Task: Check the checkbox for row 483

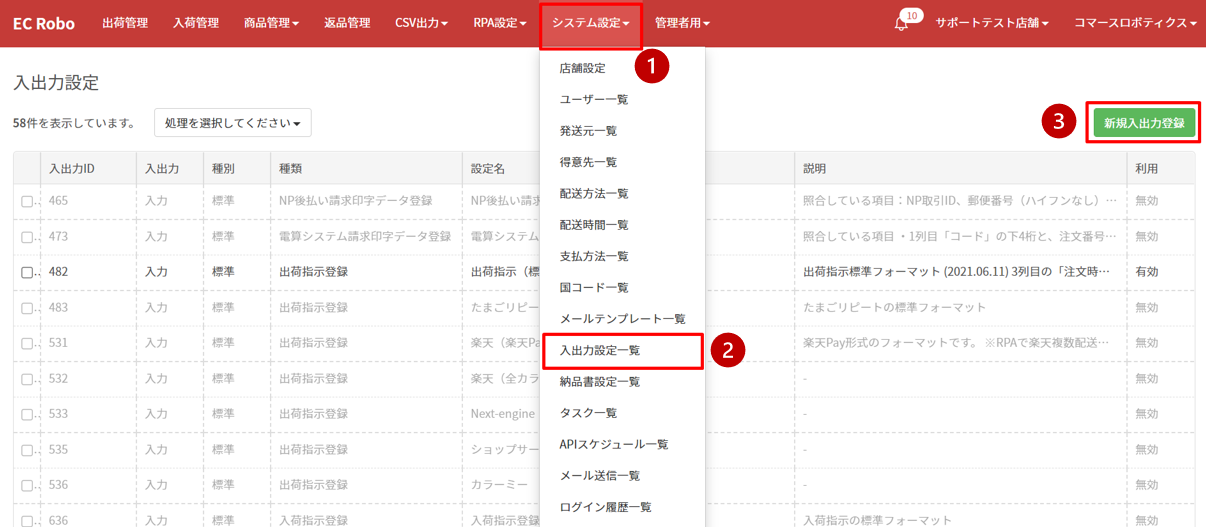Action: [27, 308]
